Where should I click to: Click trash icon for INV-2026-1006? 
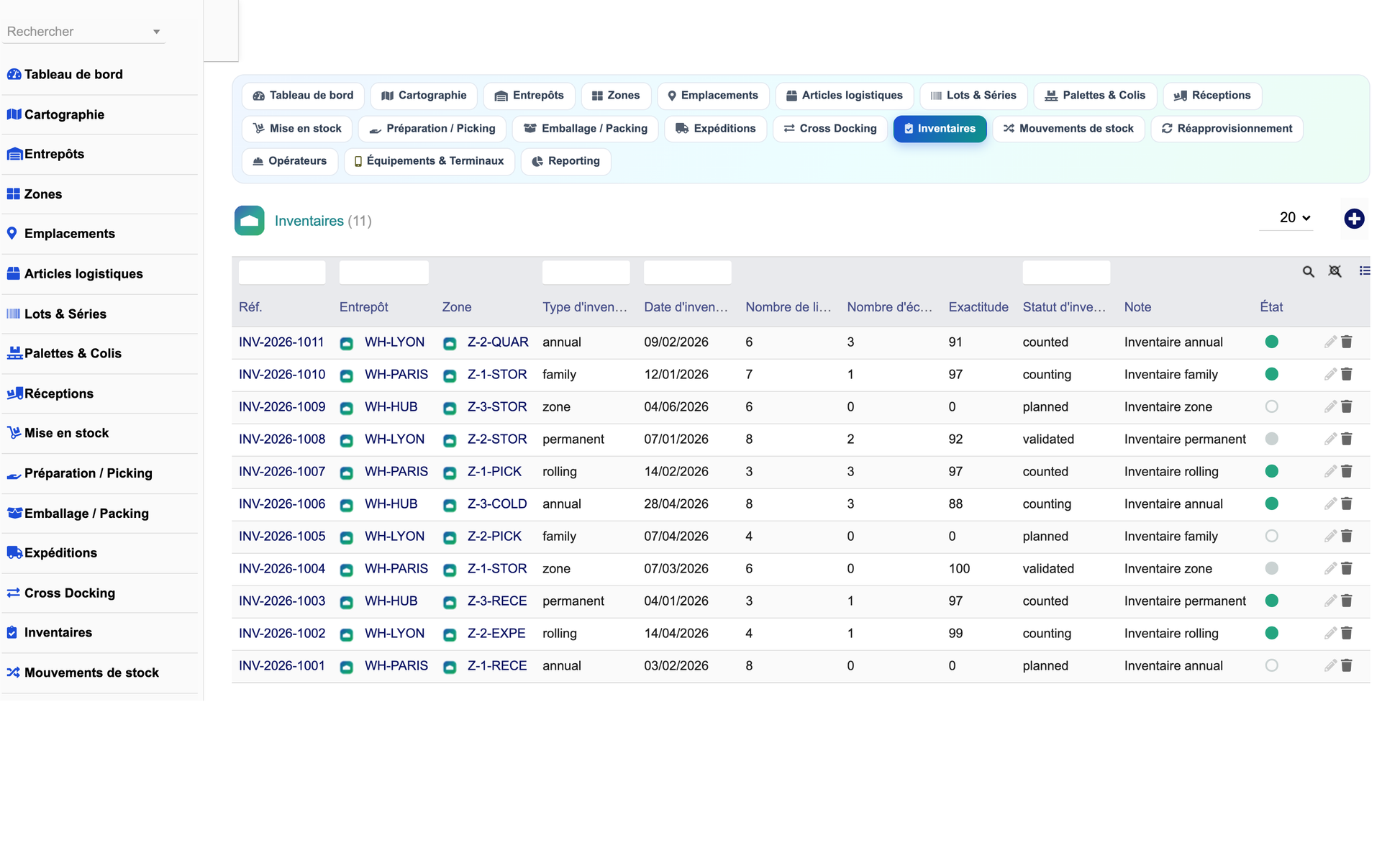pyautogui.click(x=1347, y=503)
